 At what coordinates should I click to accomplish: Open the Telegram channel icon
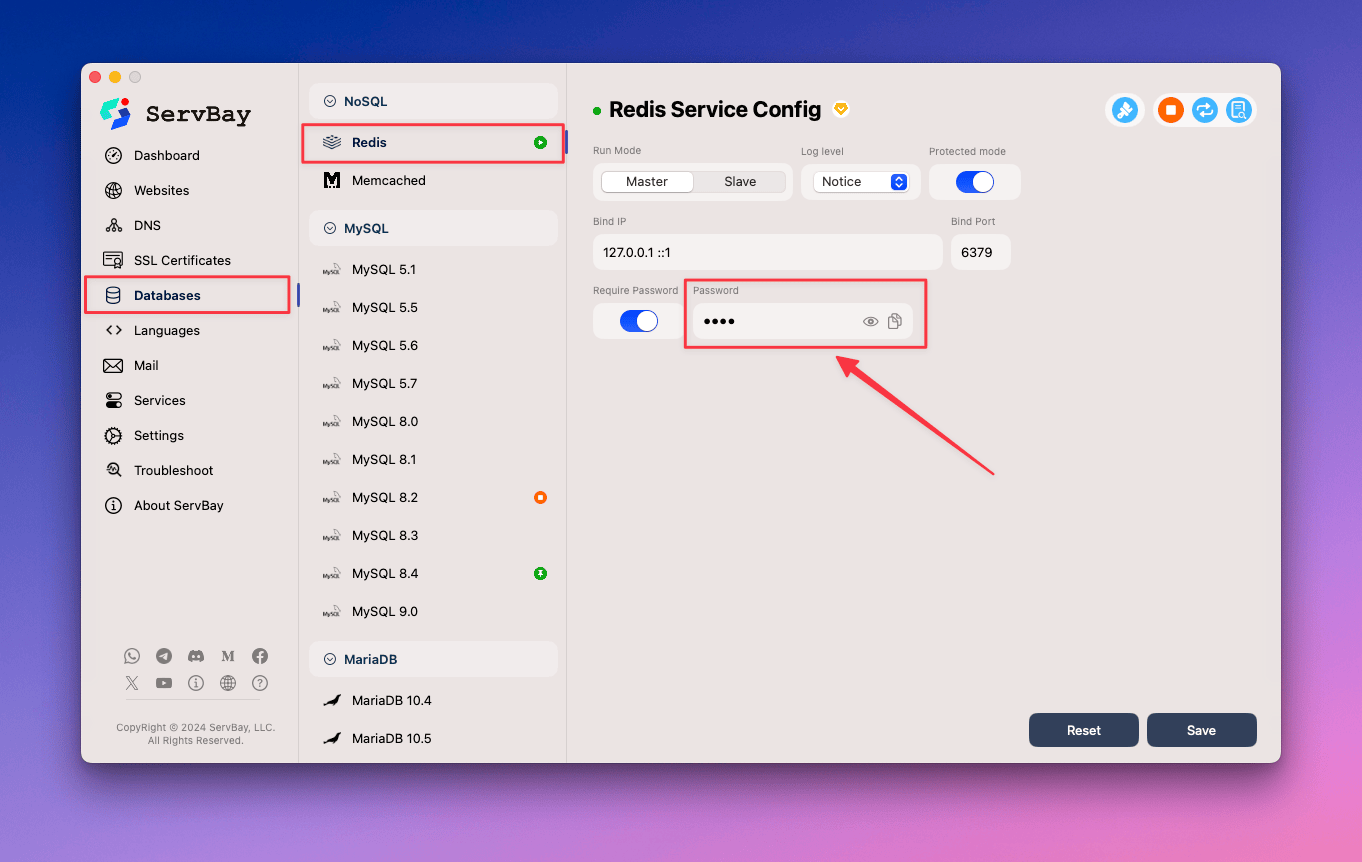(x=164, y=656)
